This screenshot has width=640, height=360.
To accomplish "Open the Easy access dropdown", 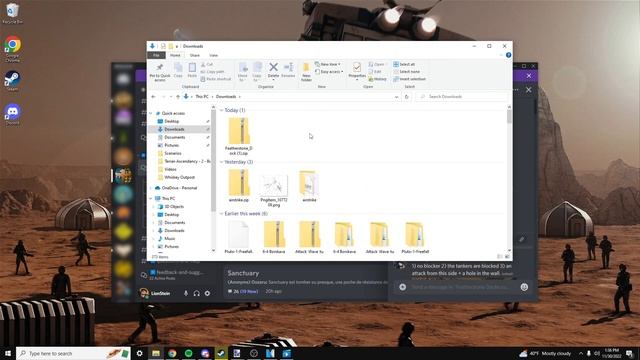I will coord(329,72).
